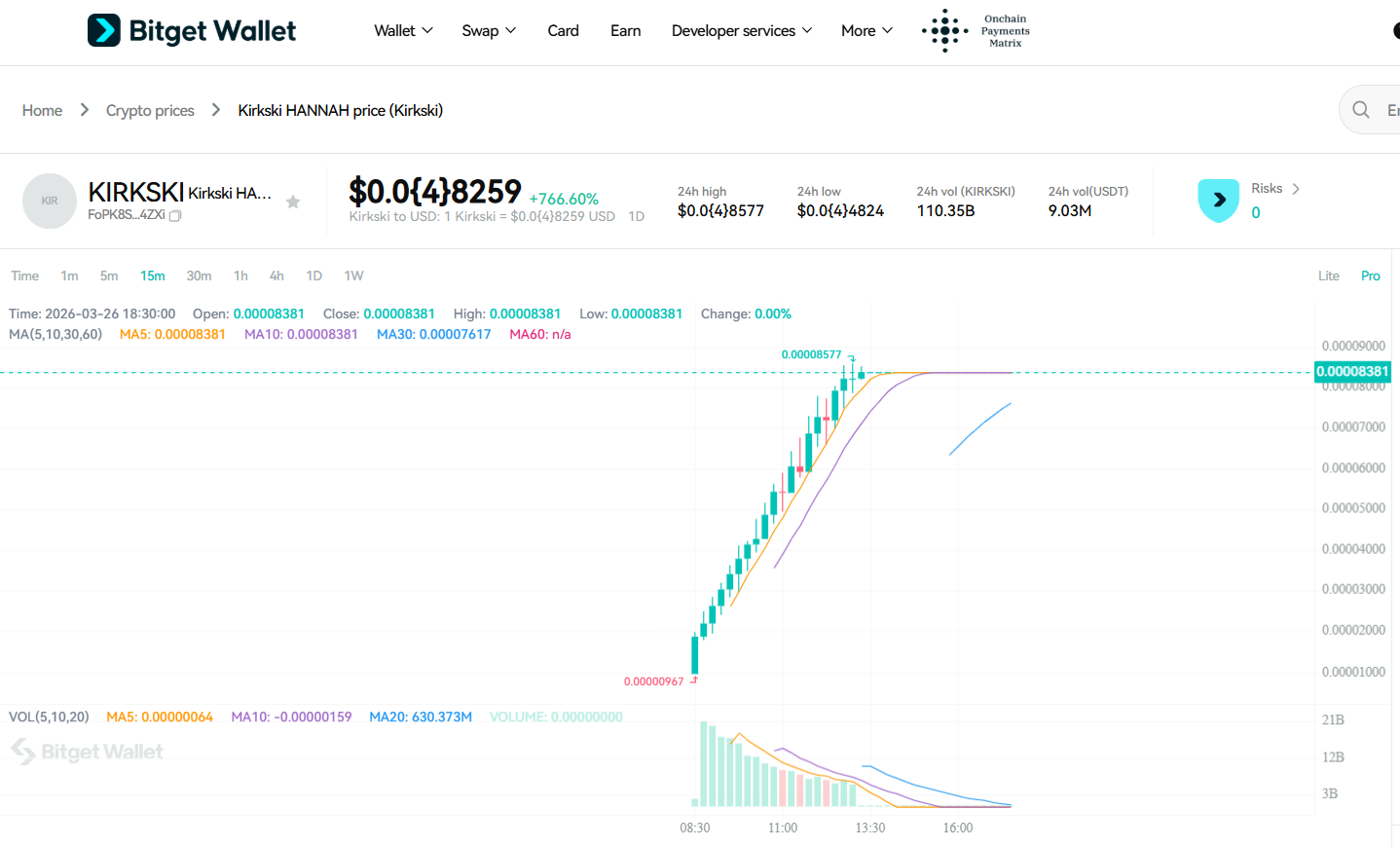The width and height of the screenshot is (1400, 847).
Task: Click inside the search input field
Action: (1392, 109)
